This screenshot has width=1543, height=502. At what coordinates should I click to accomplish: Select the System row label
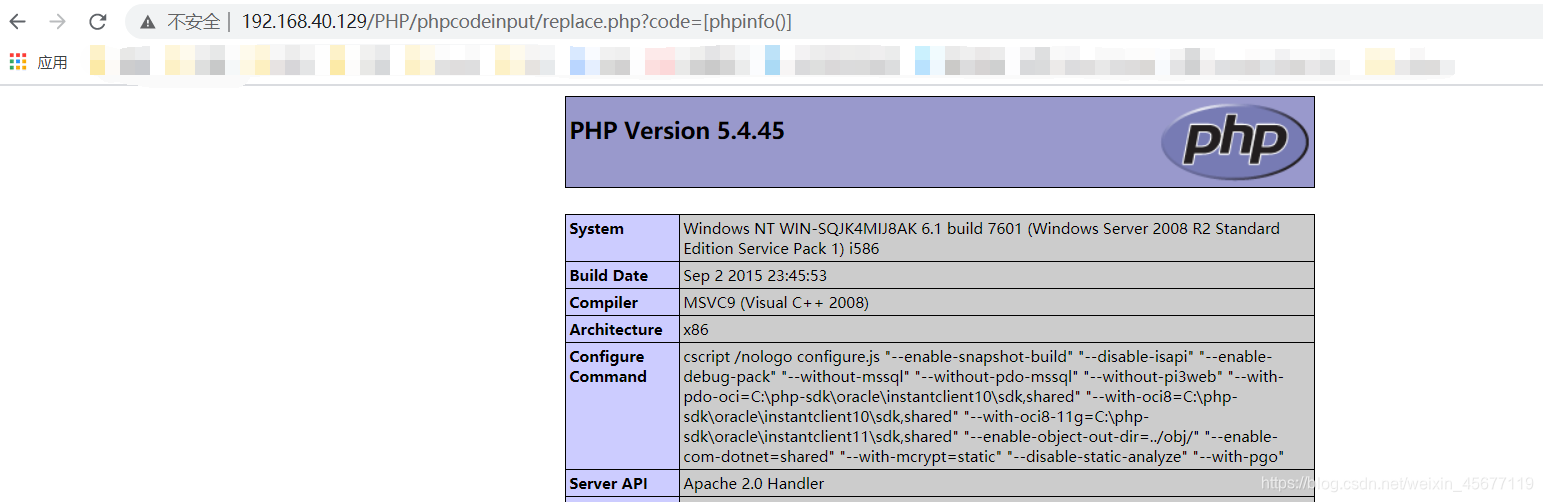click(x=596, y=229)
